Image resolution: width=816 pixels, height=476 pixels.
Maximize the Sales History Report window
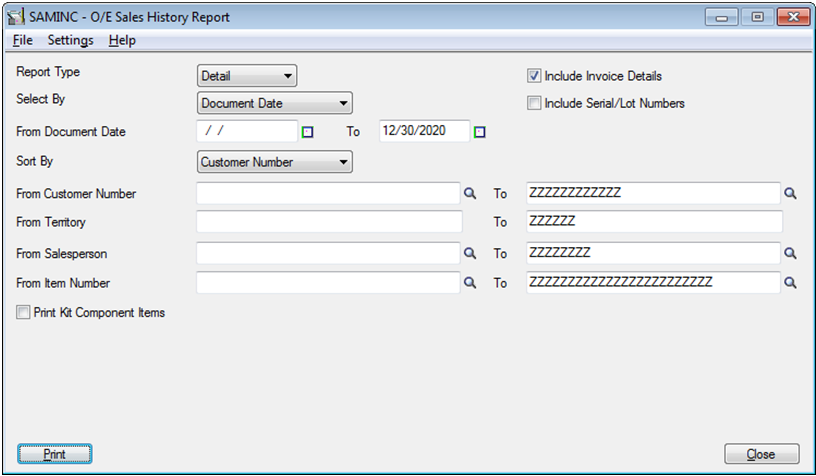[x=757, y=17]
